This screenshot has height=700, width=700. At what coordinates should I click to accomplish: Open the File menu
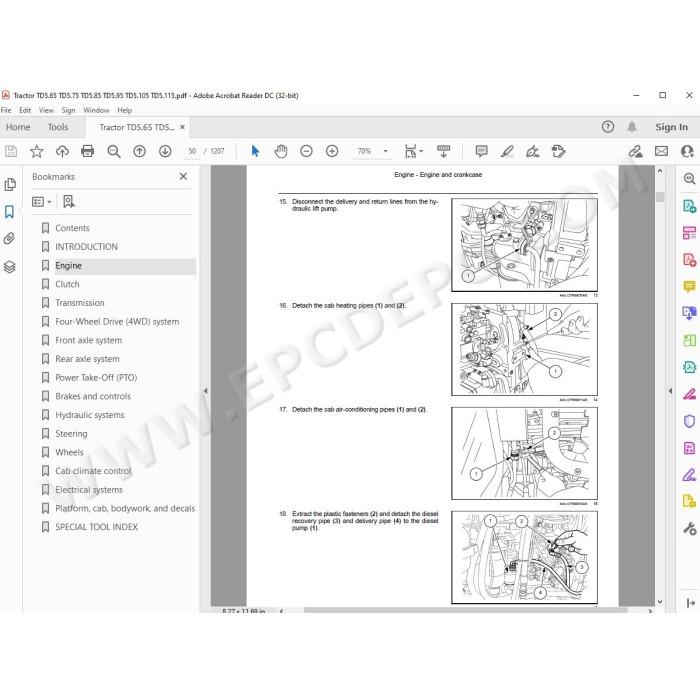(6, 110)
